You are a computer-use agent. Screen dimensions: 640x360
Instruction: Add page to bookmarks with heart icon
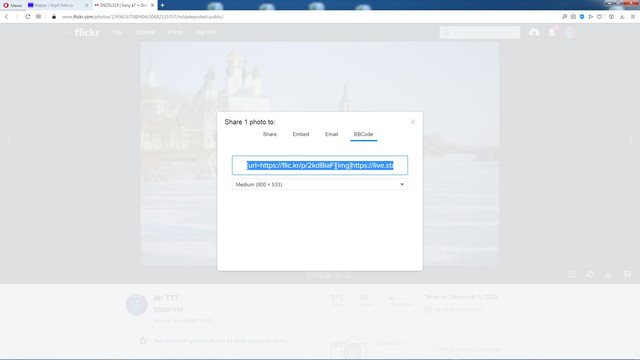click(600, 17)
